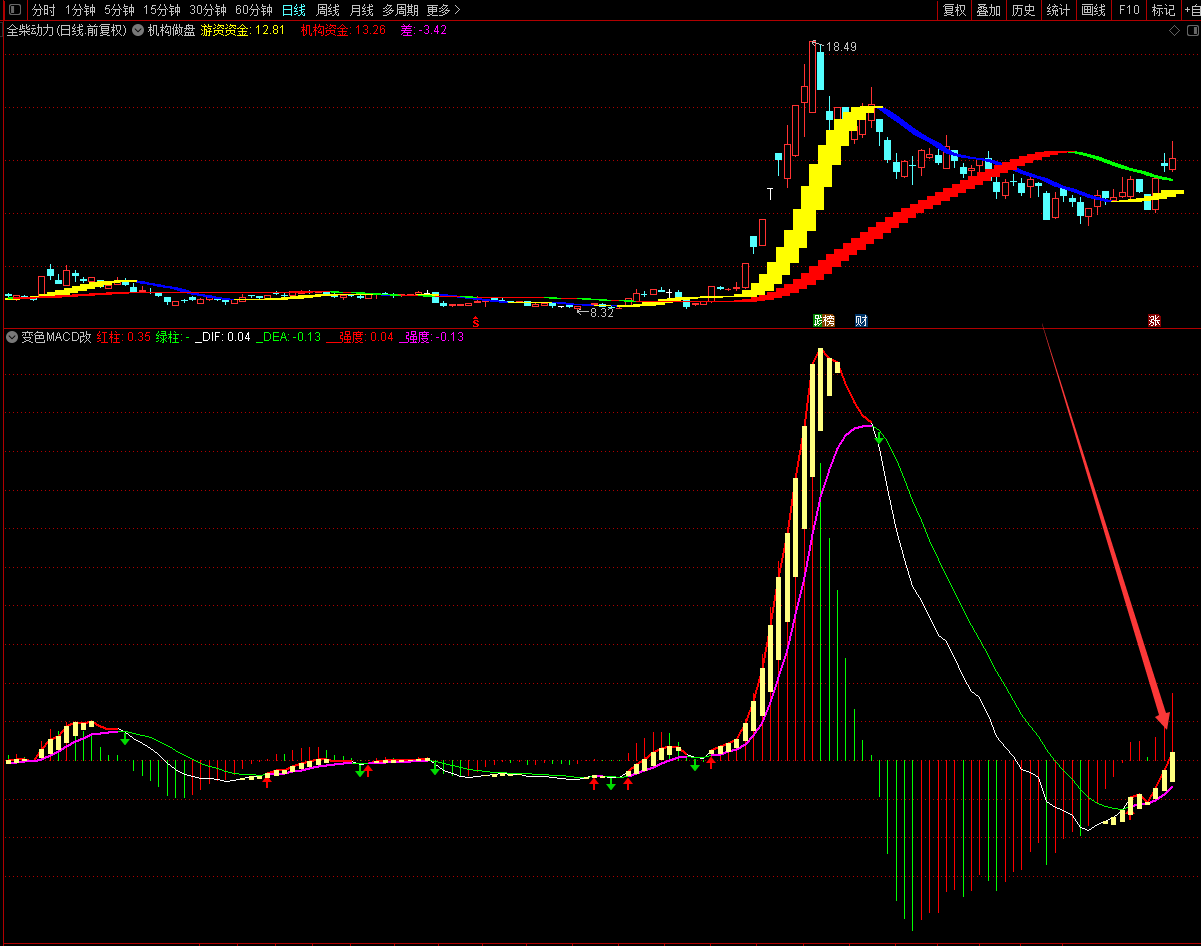This screenshot has height=946, width=1201.
Task: Expand the 变色MACD改 indicator dropdown arrow
Action: (12, 337)
